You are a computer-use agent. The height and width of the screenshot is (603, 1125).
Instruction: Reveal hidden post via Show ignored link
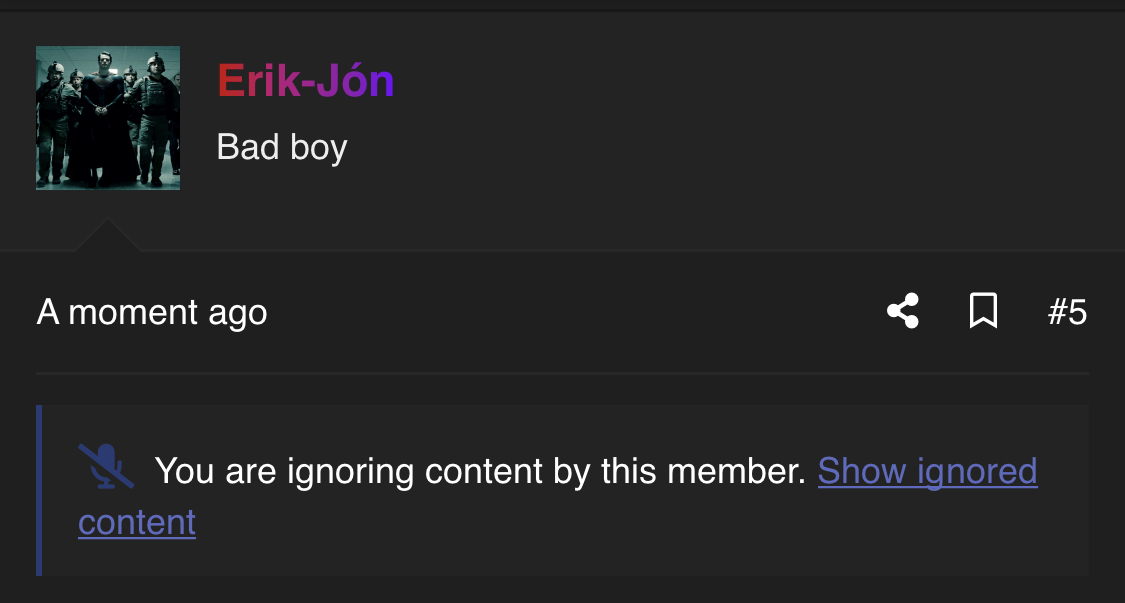927,471
